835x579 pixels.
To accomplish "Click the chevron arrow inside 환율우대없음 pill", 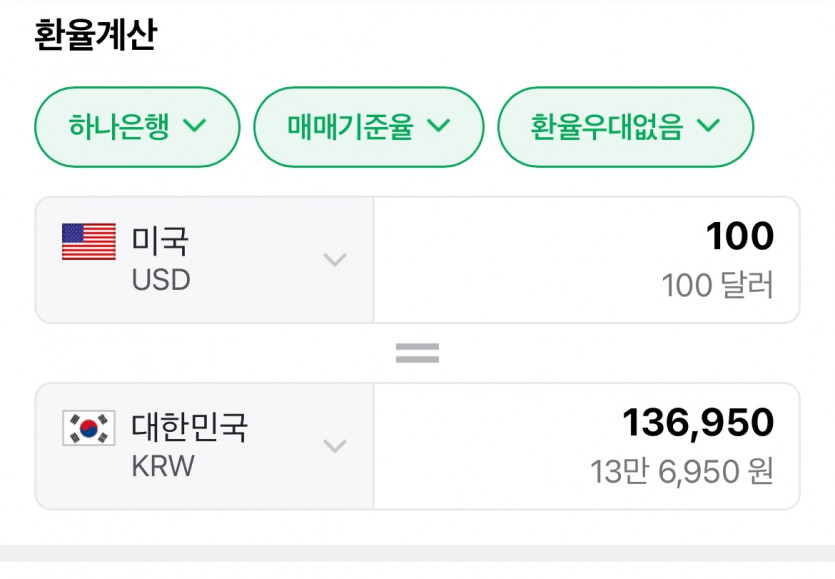I will click(x=708, y=126).
